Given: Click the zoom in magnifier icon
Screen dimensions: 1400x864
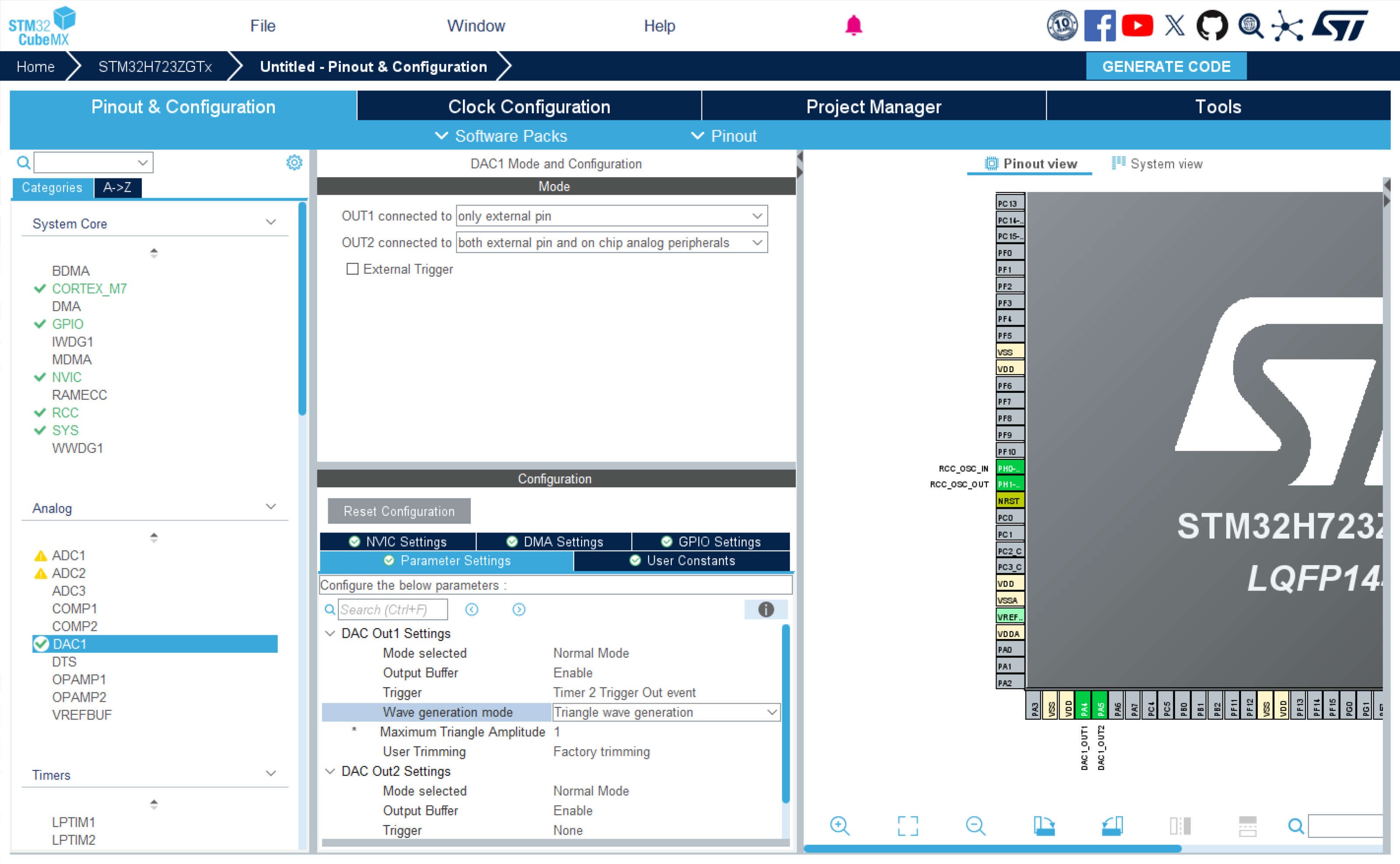Looking at the screenshot, I should pyautogui.click(x=839, y=826).
